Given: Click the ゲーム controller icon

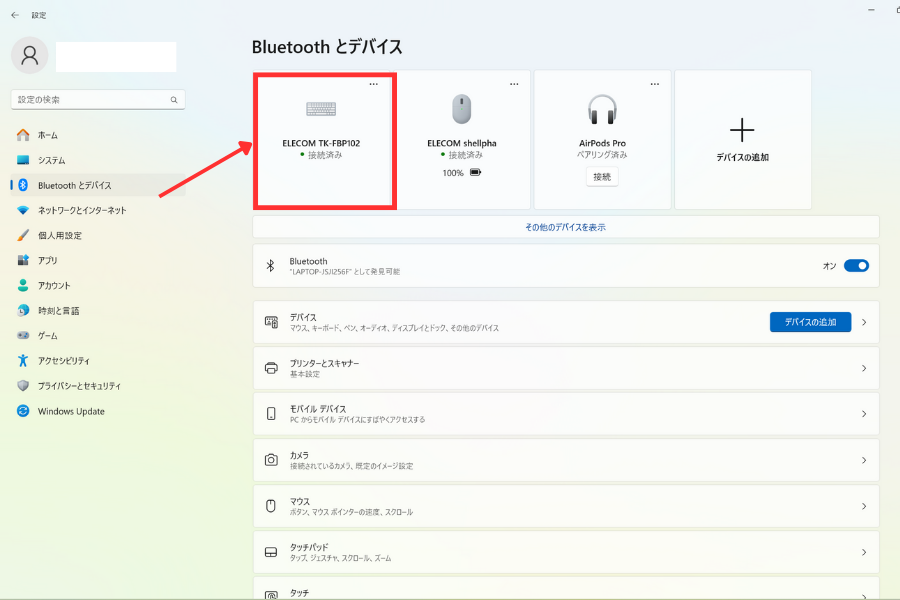Looking at the screenshot, I should pyautogui.click(x=23, y=335).
